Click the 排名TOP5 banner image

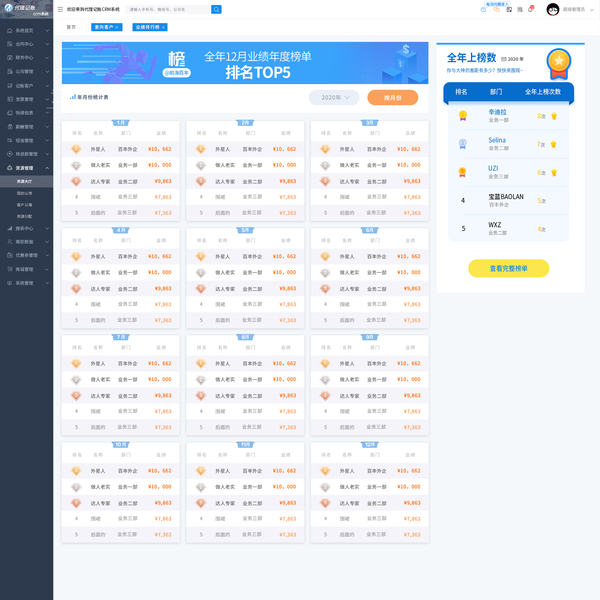tap(245, 63)
